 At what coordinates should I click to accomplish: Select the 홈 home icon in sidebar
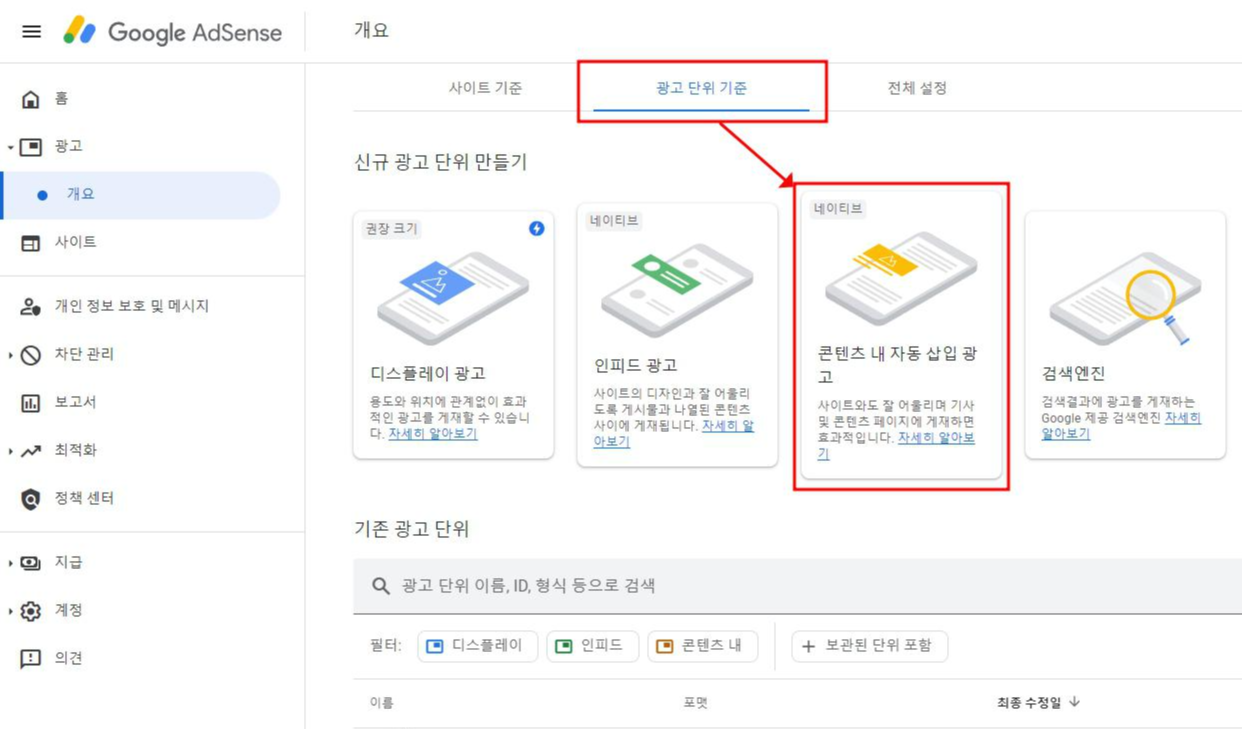tap(32, 97)
